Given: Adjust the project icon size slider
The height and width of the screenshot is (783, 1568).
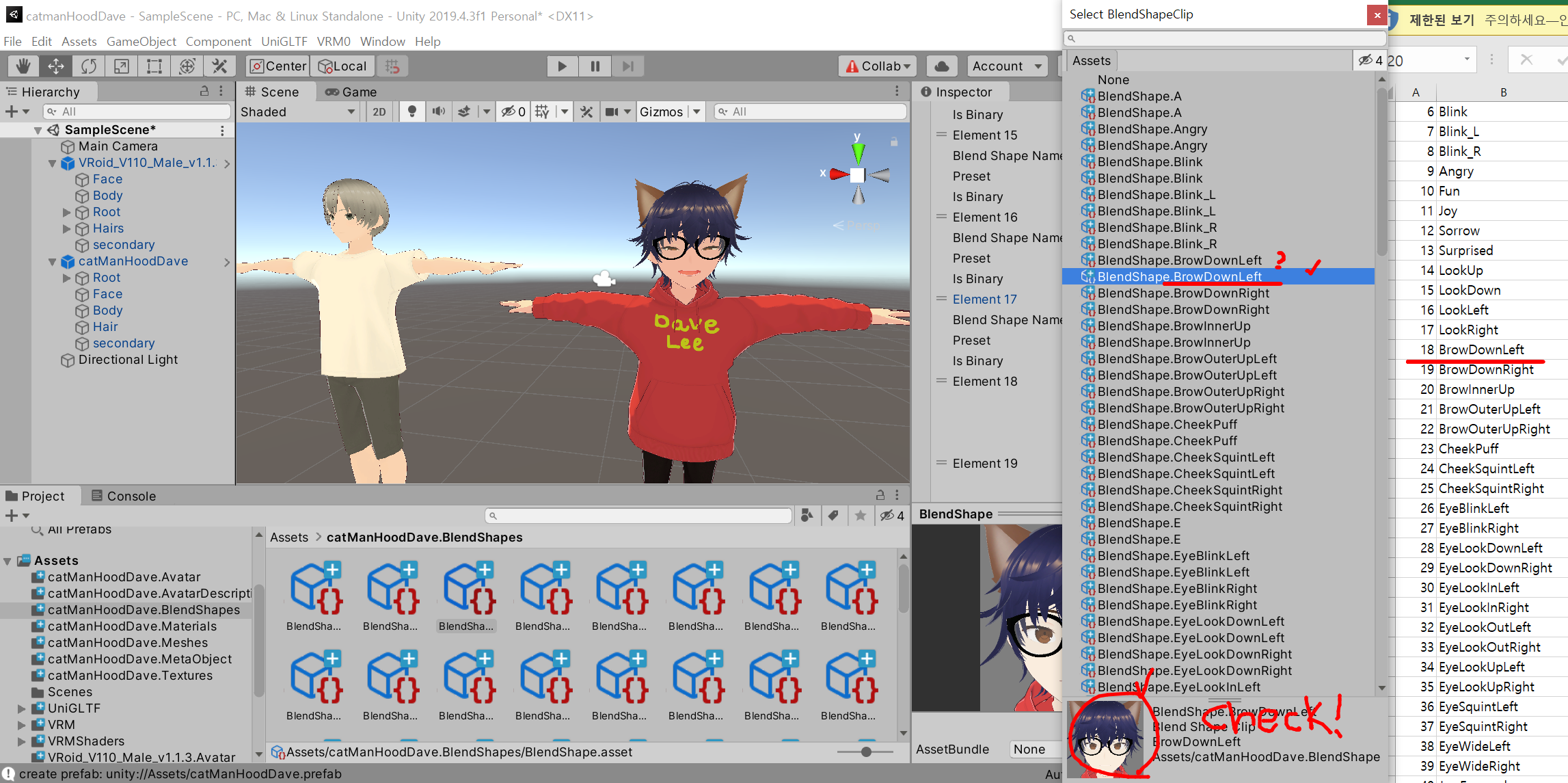Looking at the screenshot, I should (866, 752).
